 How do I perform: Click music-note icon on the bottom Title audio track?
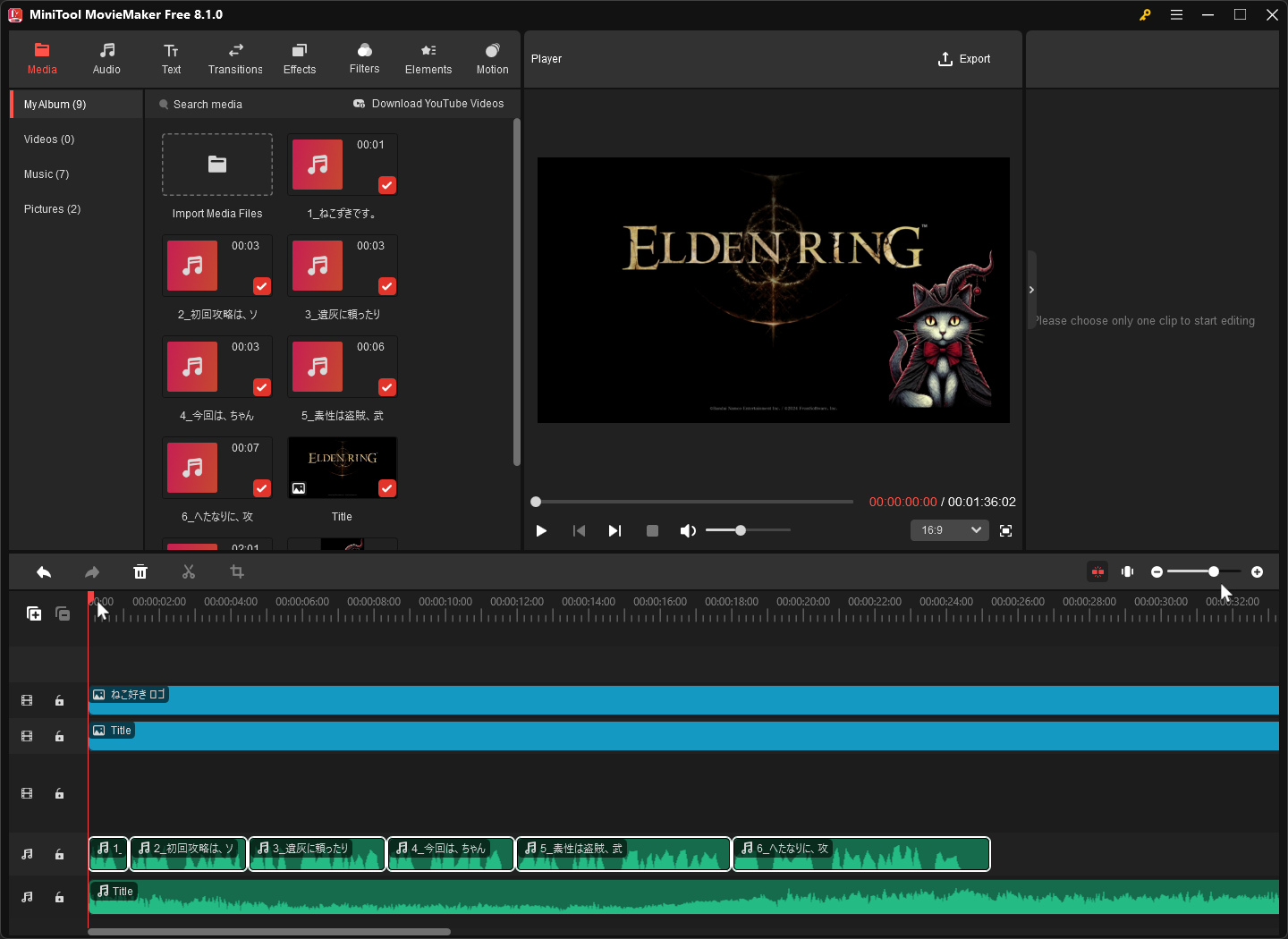tap(27, 897)
